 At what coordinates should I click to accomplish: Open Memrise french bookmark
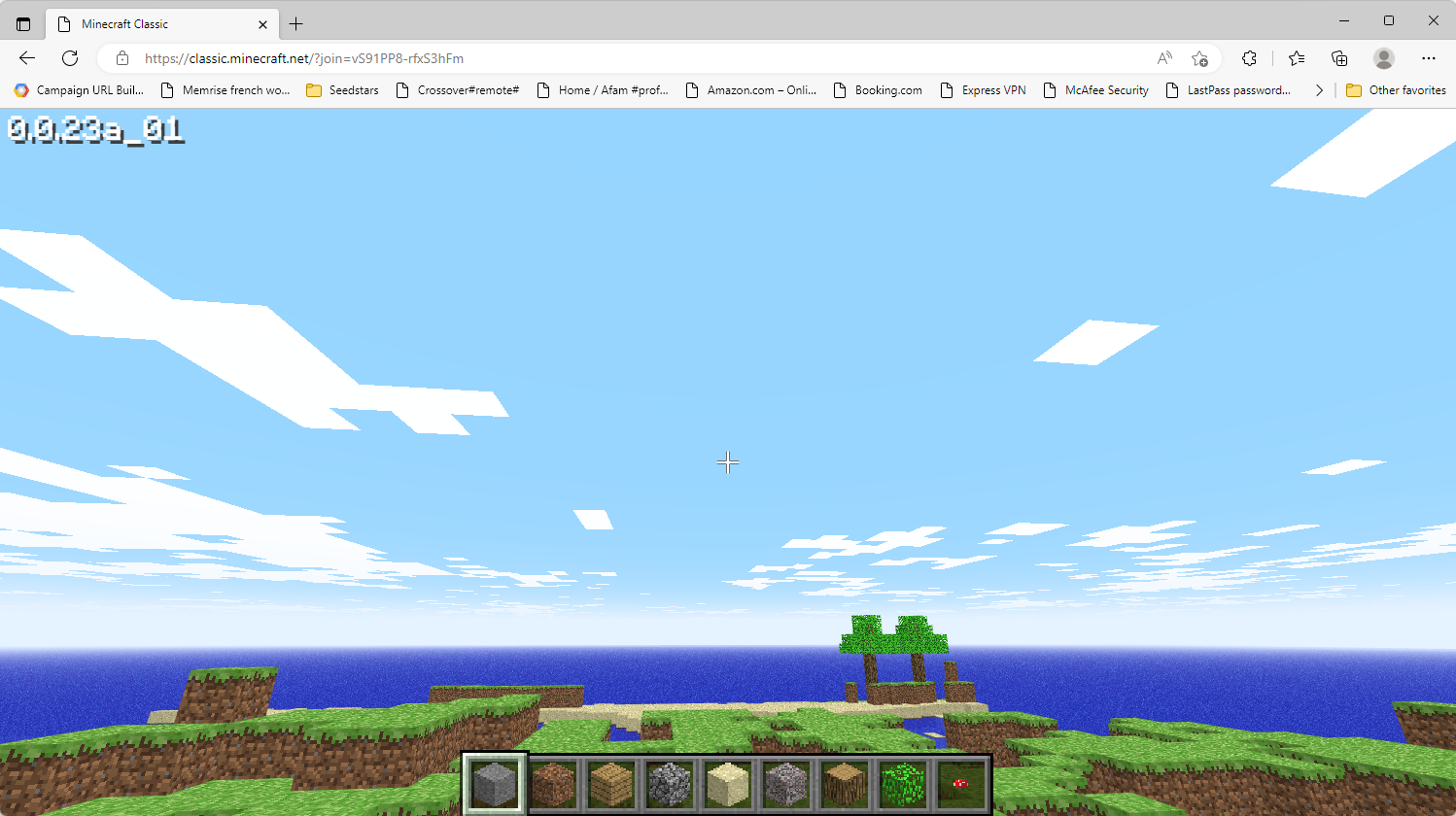click(225, 90)
